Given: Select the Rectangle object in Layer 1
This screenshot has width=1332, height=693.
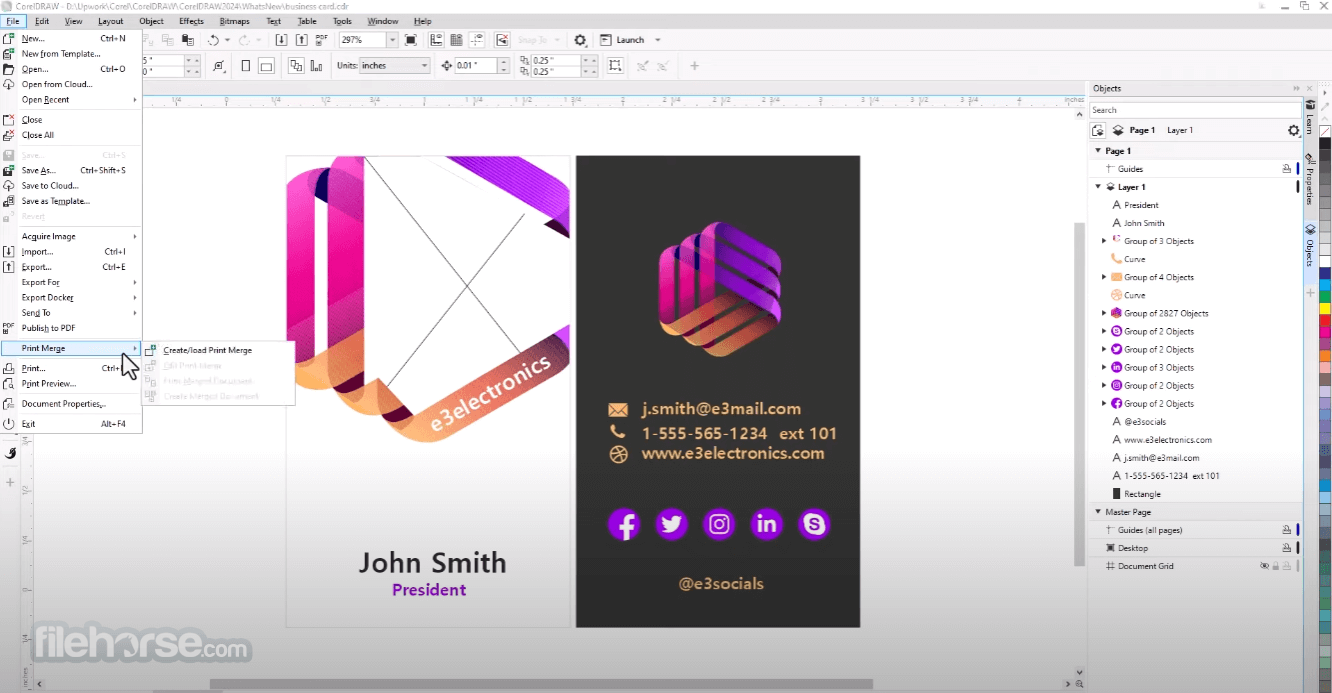Looking at the screenshot, I should coord(1137,494).
